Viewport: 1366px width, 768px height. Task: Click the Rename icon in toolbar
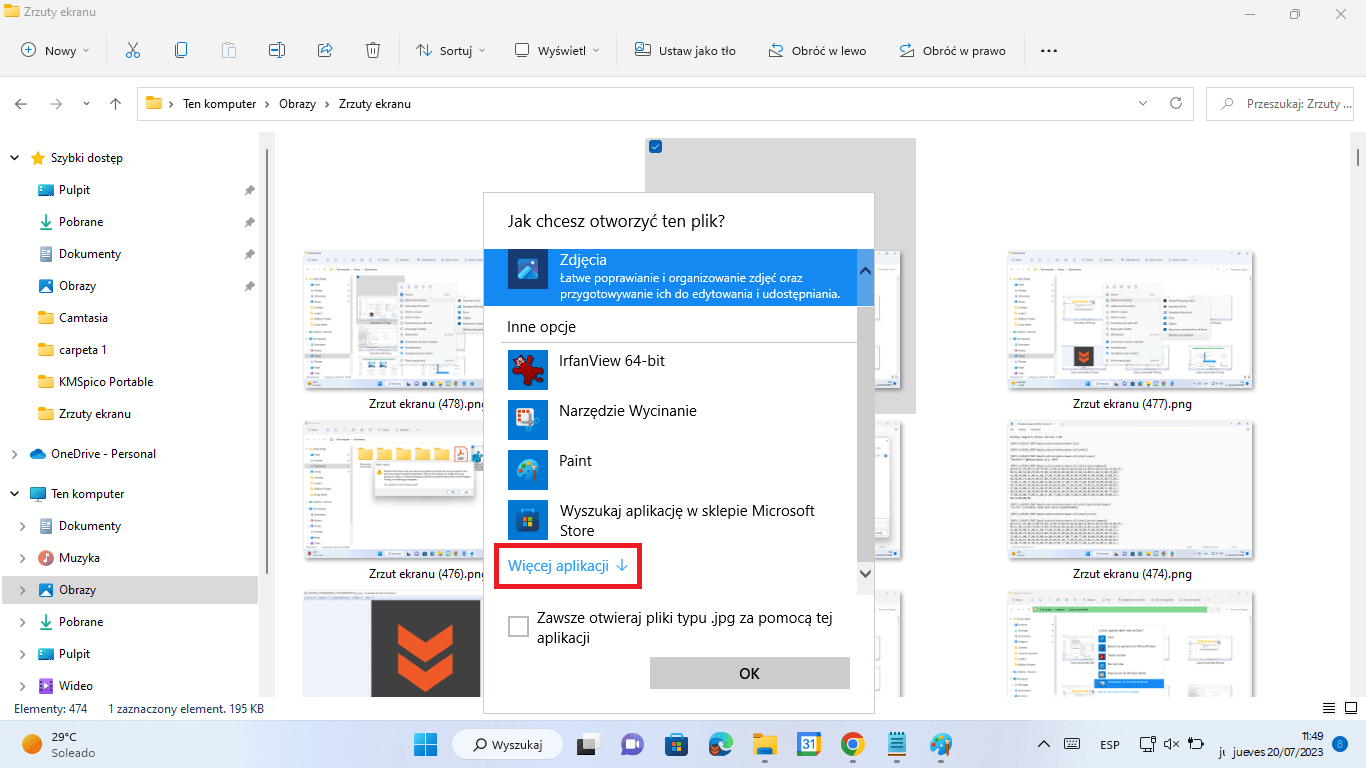(x=277, y=50)
